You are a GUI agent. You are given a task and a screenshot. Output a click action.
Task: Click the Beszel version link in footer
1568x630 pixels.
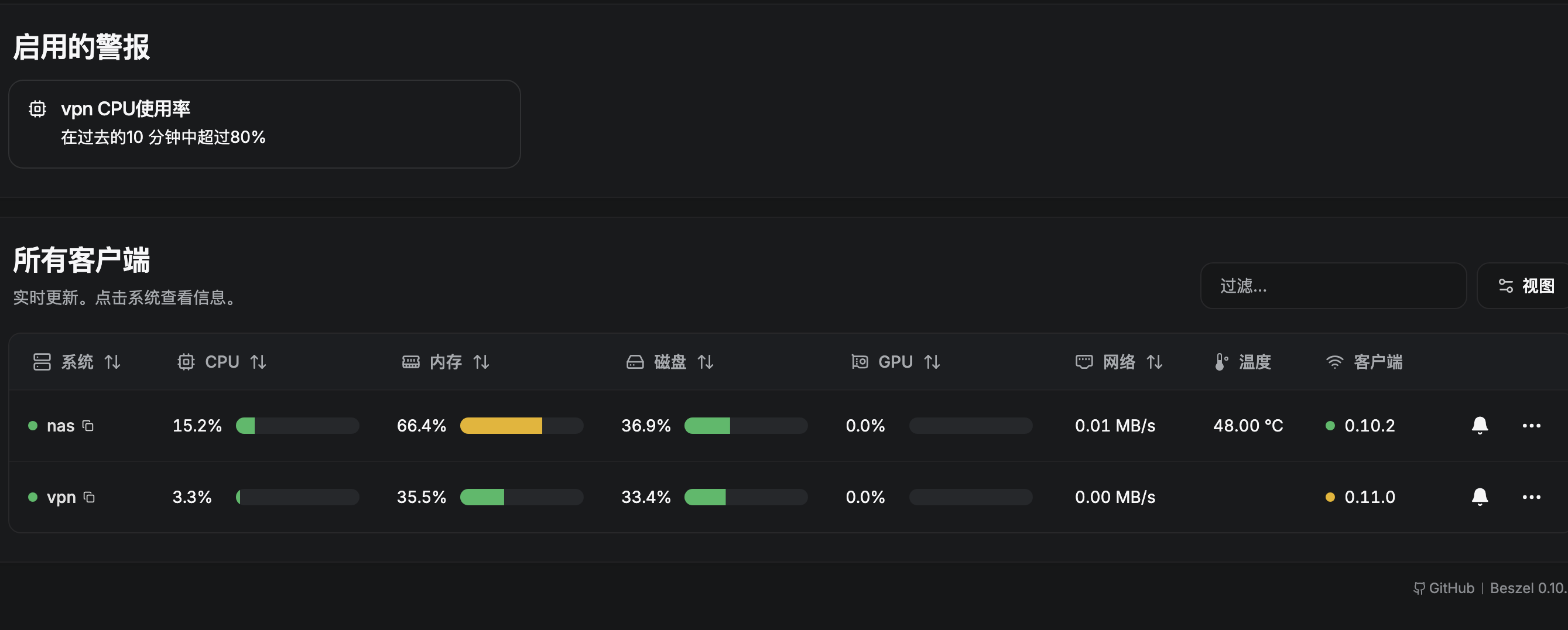point(1527,588)
